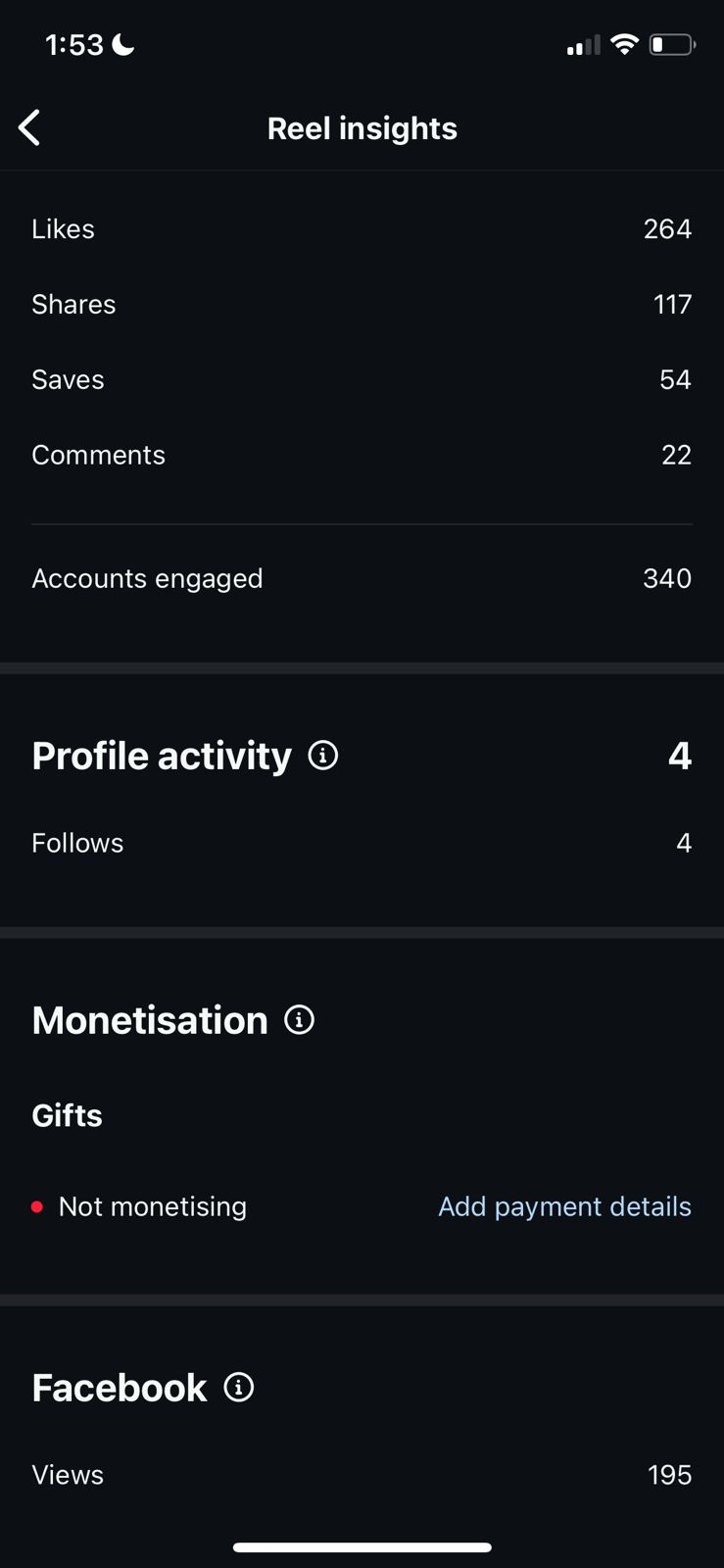Open Profile activity info icon
Image resolution: width=724 pixels, height=1568 pixels.
point(323,756)
